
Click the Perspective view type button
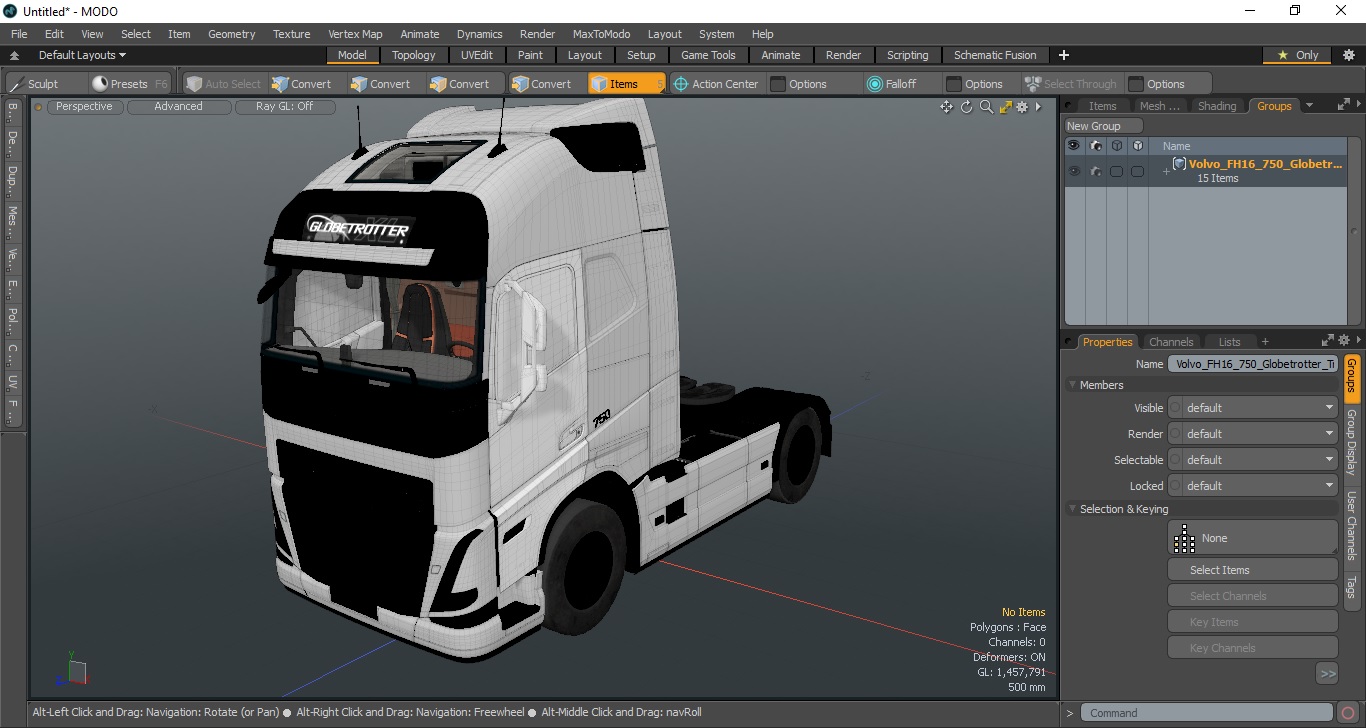[84, 106]
